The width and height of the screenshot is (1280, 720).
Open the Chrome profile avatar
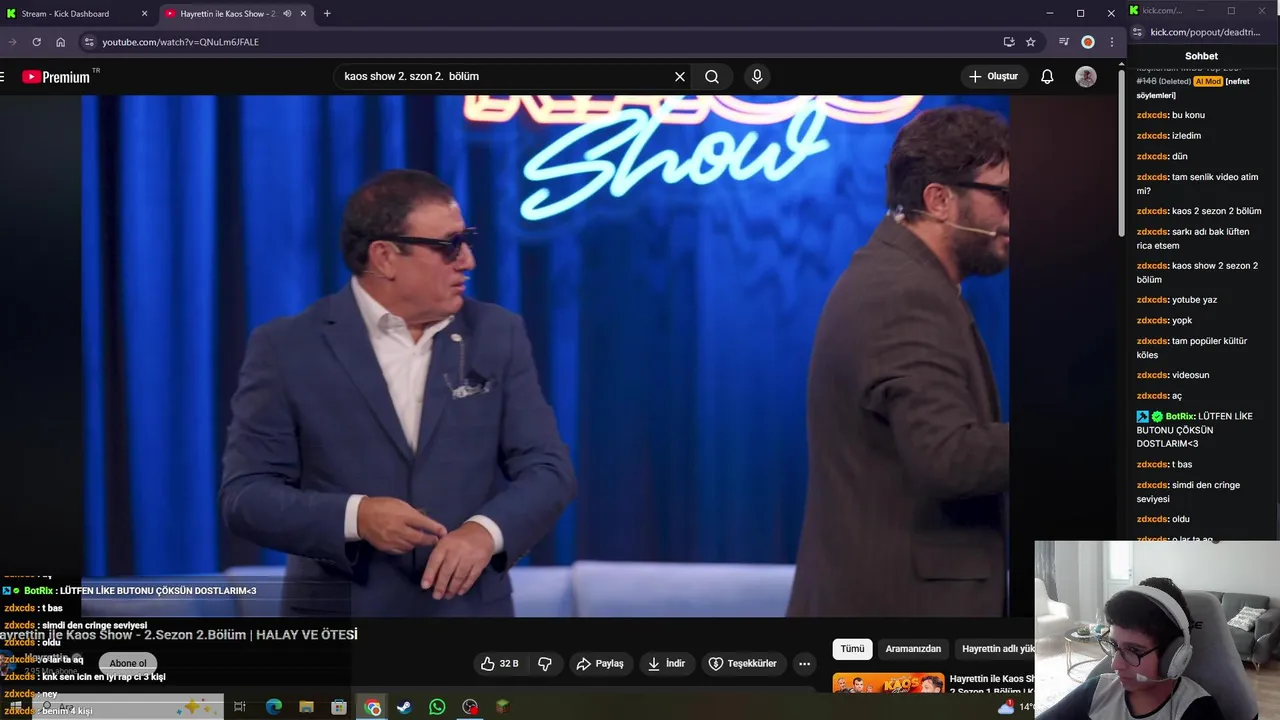click(x=1088, y=42)
